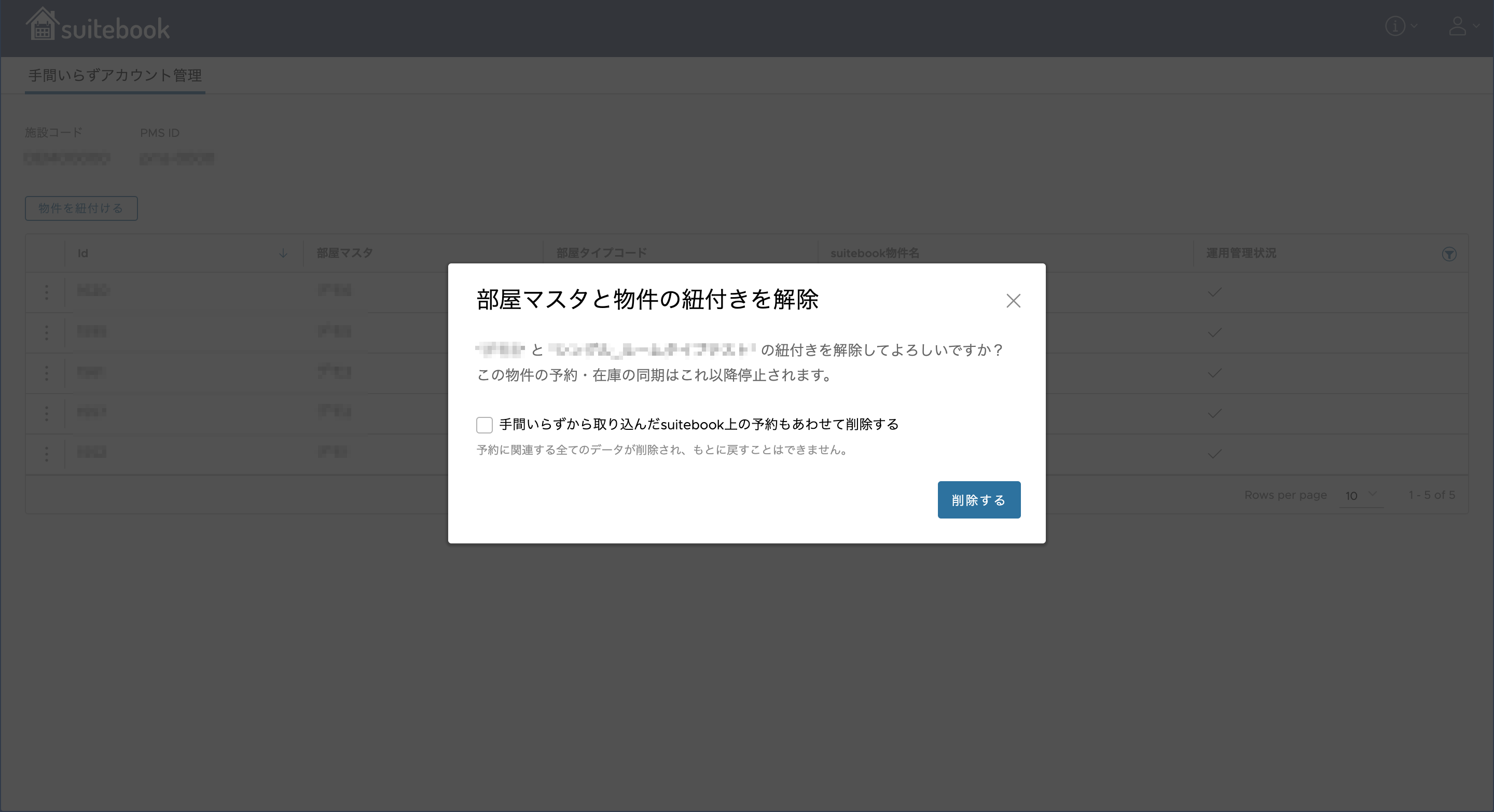
Task: Open the last table row's kebab menu
Action: point(46,454)
